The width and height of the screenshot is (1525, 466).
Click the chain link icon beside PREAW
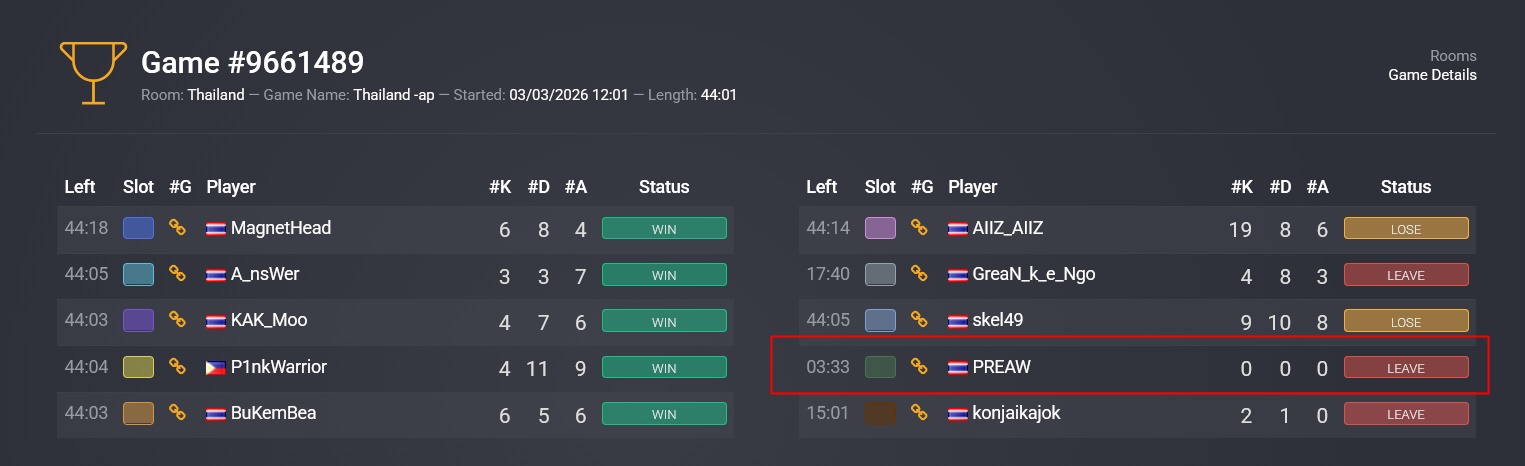tap(920, 367)
